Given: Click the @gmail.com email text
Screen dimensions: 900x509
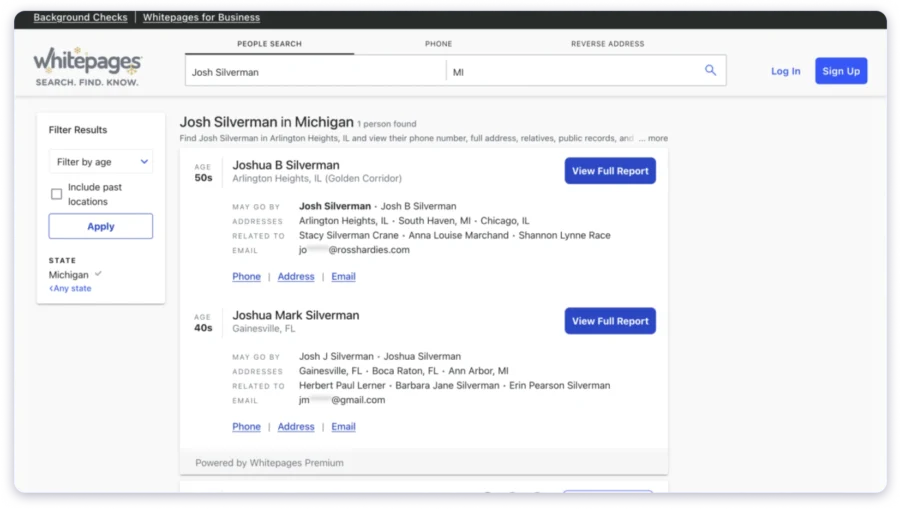Looking at the screenshot, I should (358, 400).
